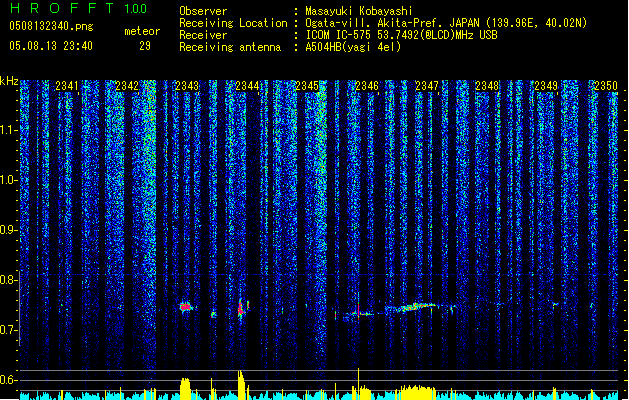Click the meteor count value 29
This screenshot has width=629, height=400.
tap(145, 46)
